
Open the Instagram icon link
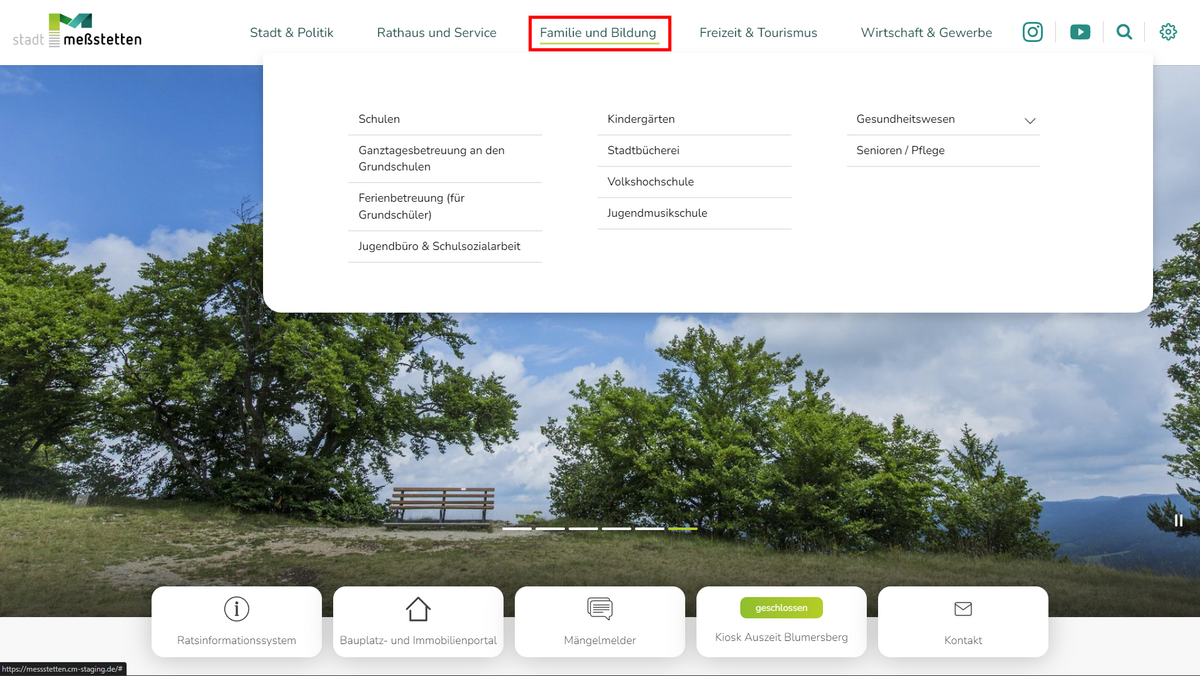point(1033,32)
